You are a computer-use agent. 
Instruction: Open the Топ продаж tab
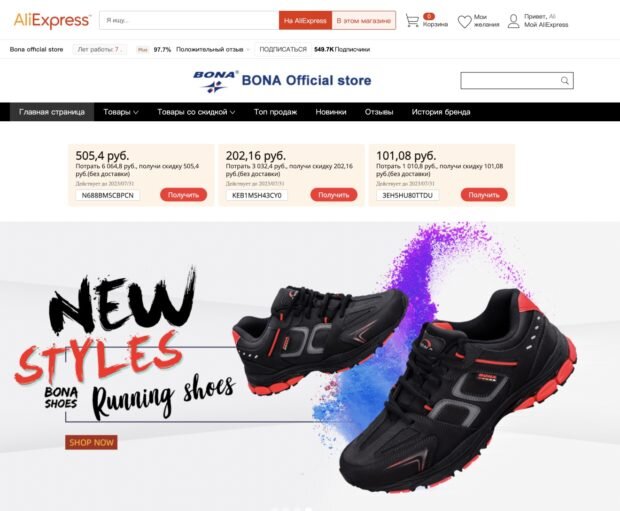(x=275, y=112)
